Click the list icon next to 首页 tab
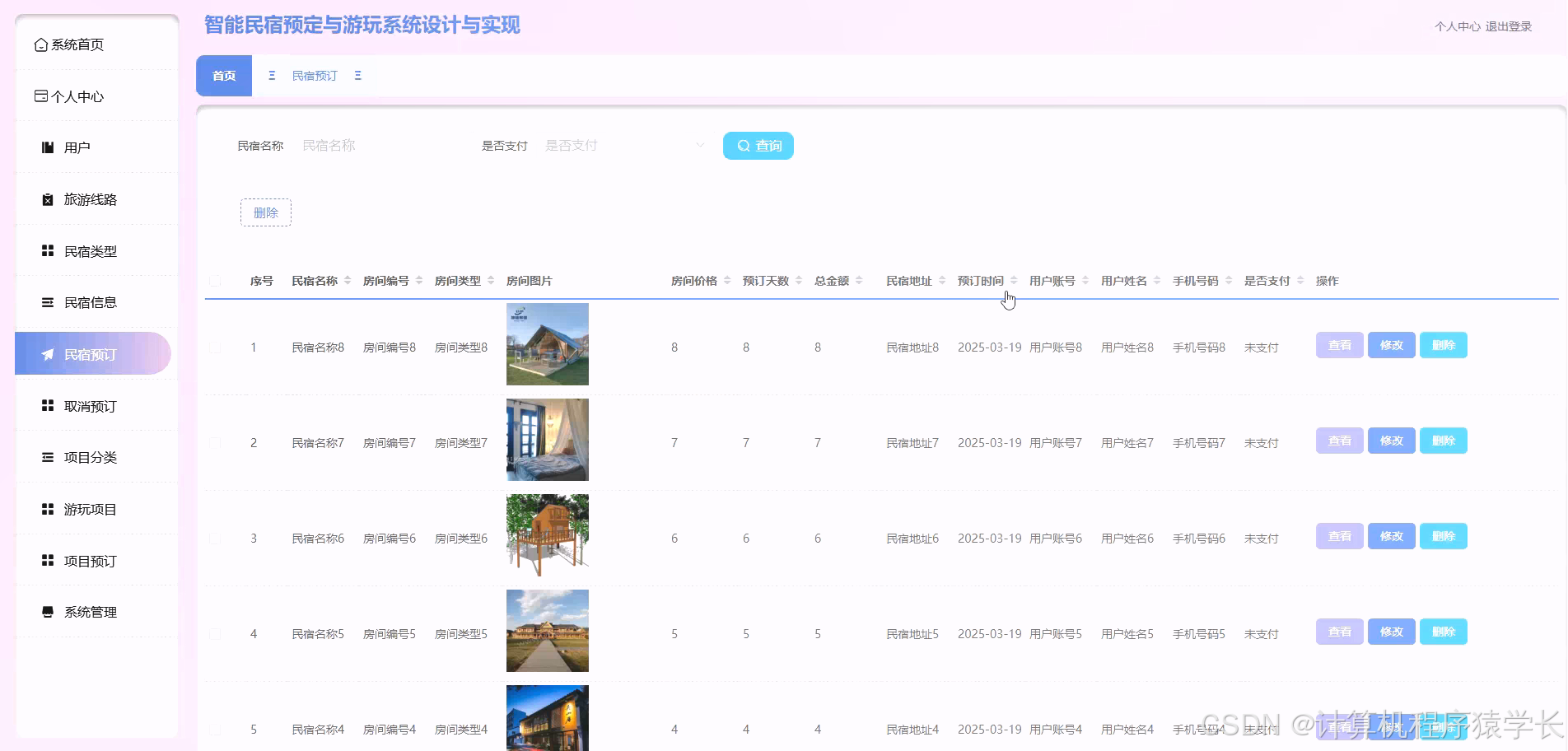This screenshot has height=751, width=1568. pyautogui.click(x=272, y=75)
